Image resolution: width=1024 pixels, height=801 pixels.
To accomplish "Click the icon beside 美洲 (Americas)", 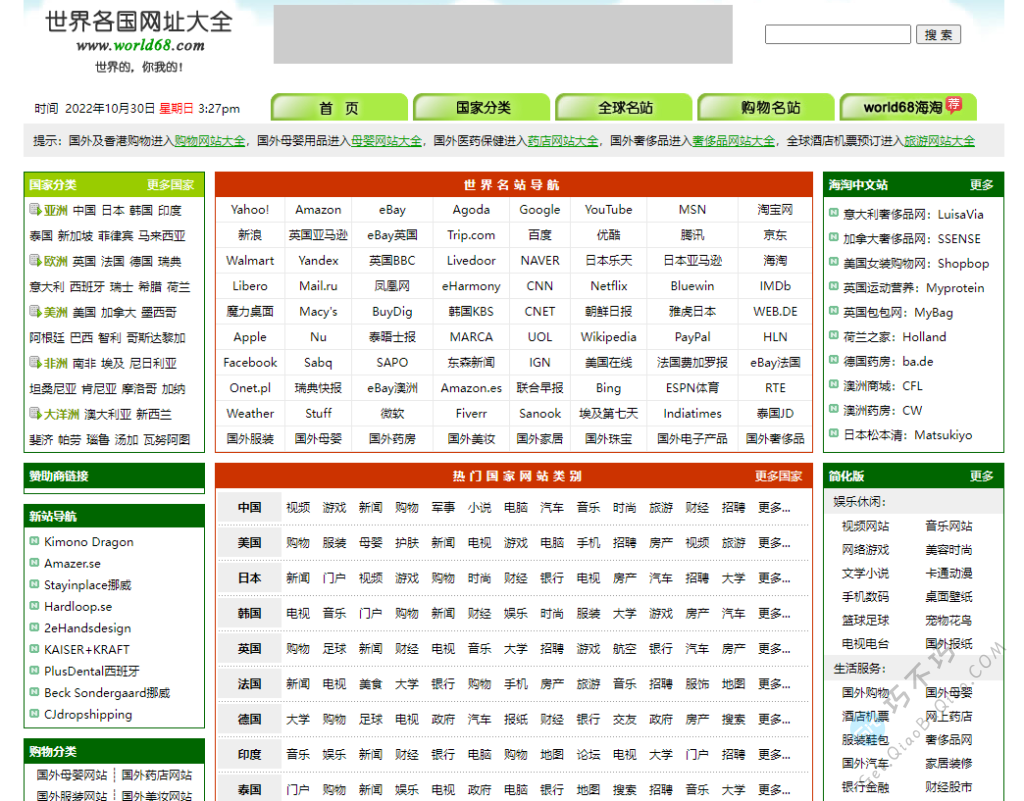I will (35, 312).
